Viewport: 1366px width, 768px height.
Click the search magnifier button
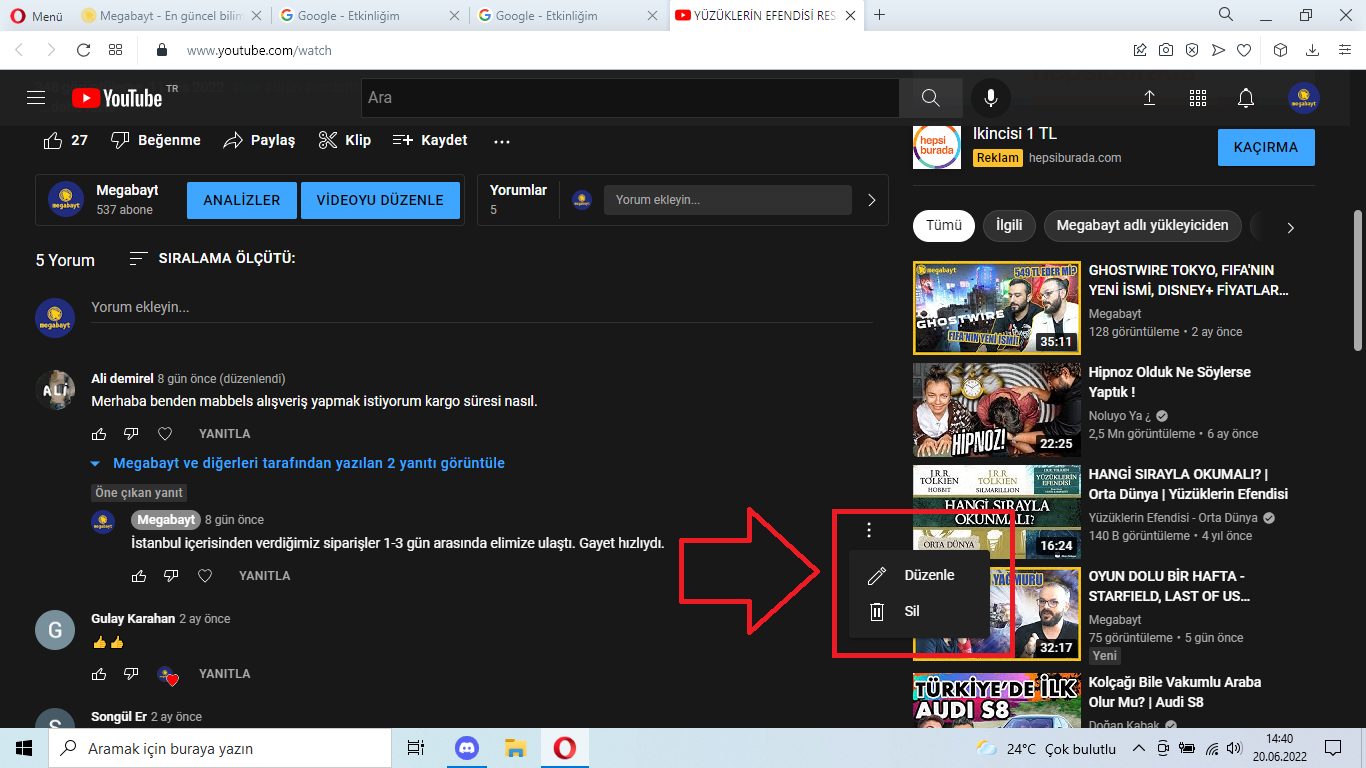click(930, 98)
